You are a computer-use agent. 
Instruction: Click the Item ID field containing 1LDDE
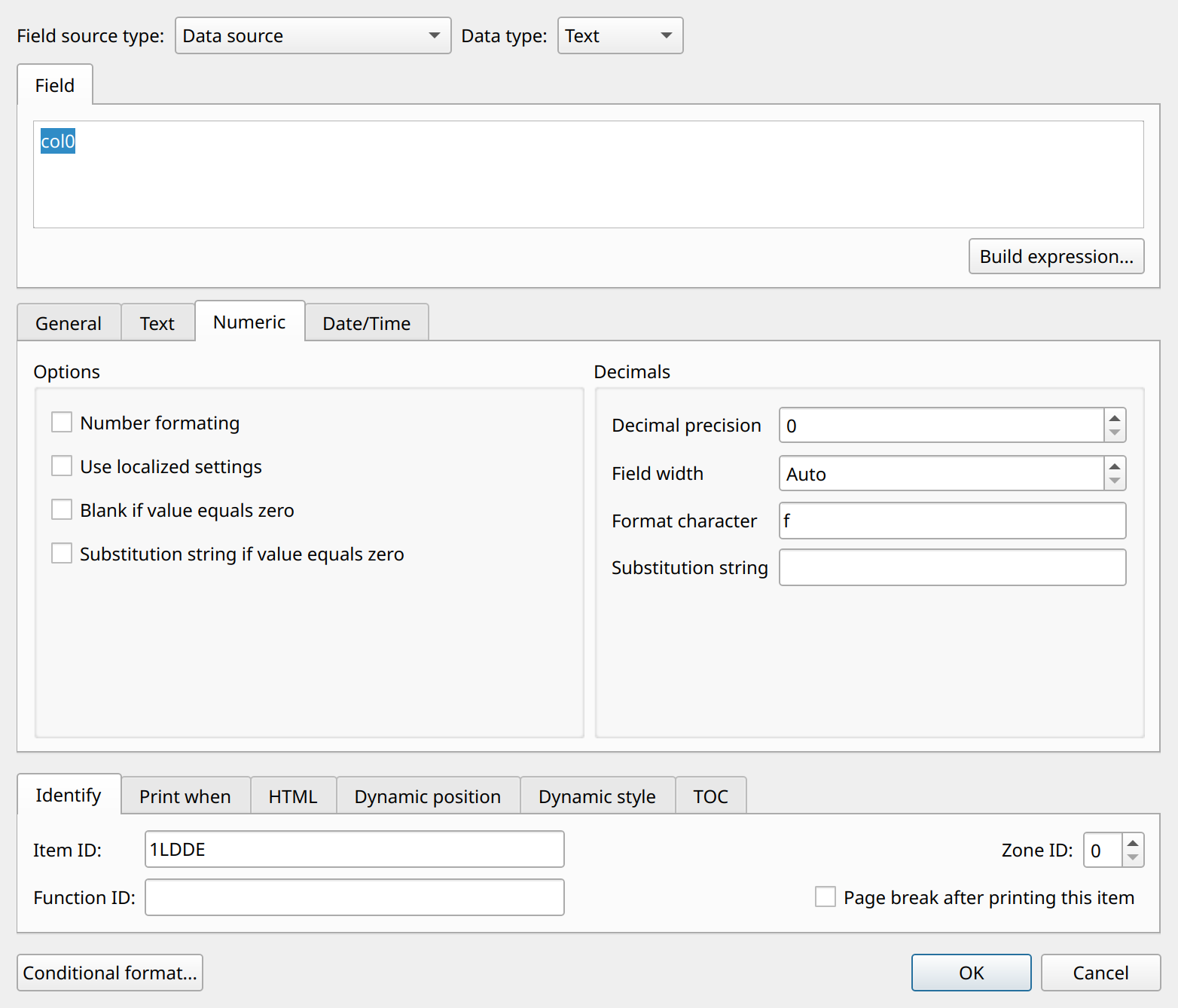coord(355,849)
